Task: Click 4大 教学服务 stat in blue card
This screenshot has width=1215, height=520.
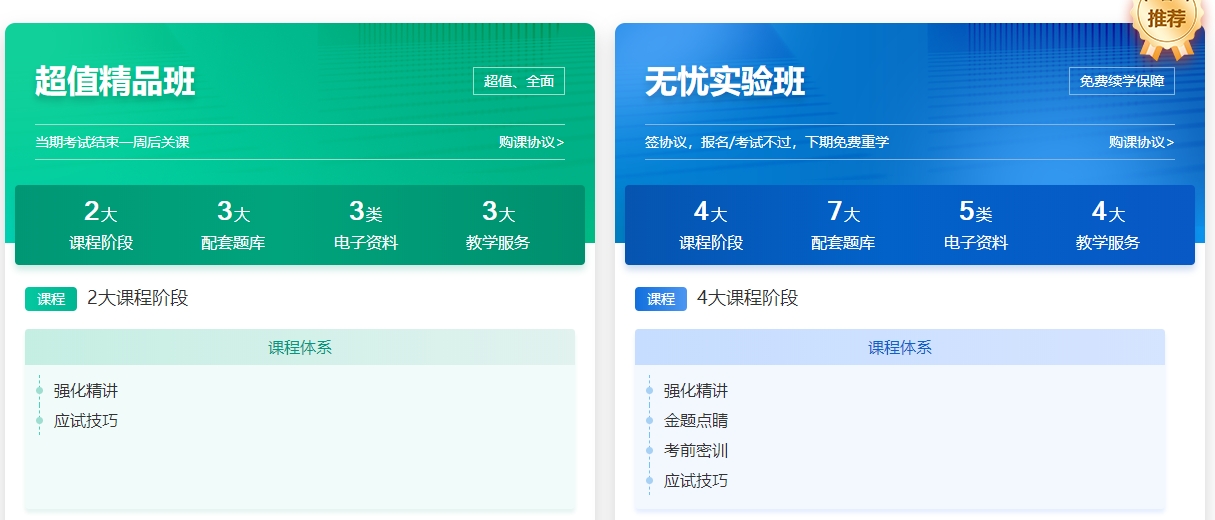Action: [1108, 225]
